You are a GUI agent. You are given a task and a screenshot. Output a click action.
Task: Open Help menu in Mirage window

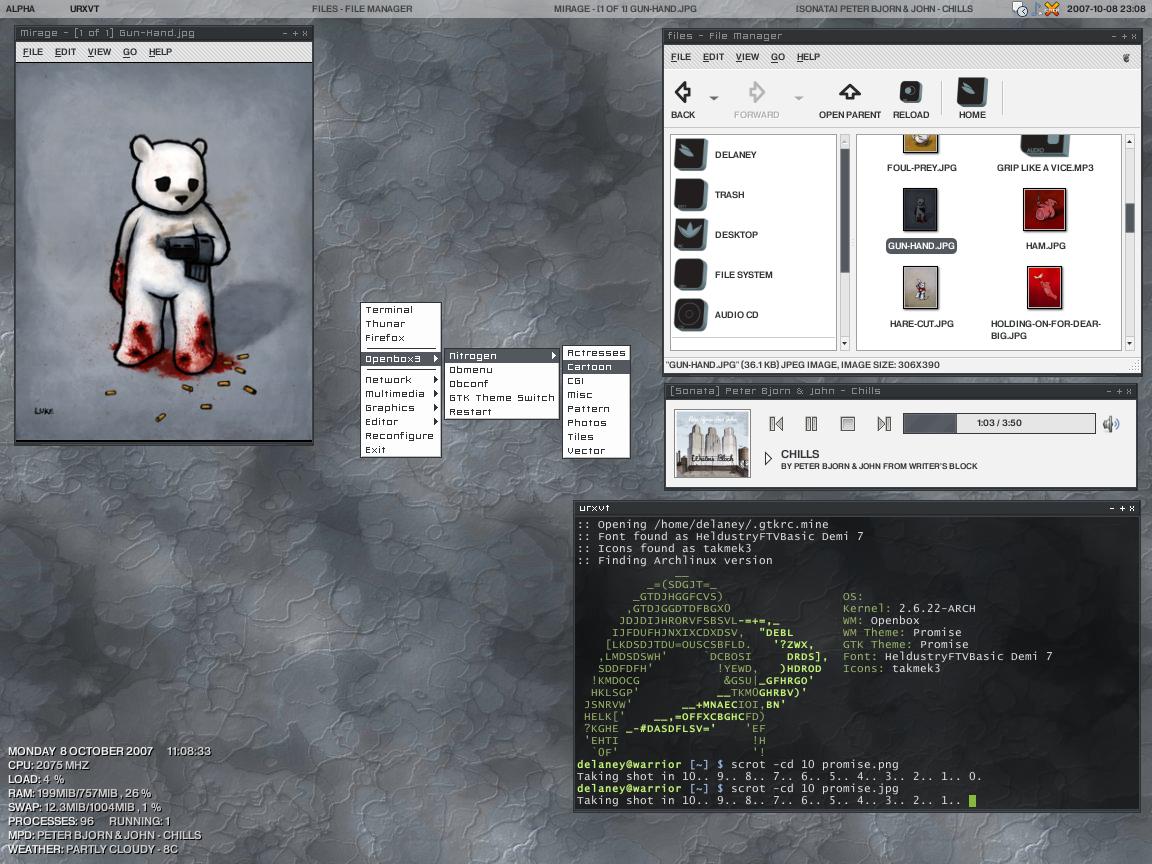pyautogui.click(x=160, y=52)
